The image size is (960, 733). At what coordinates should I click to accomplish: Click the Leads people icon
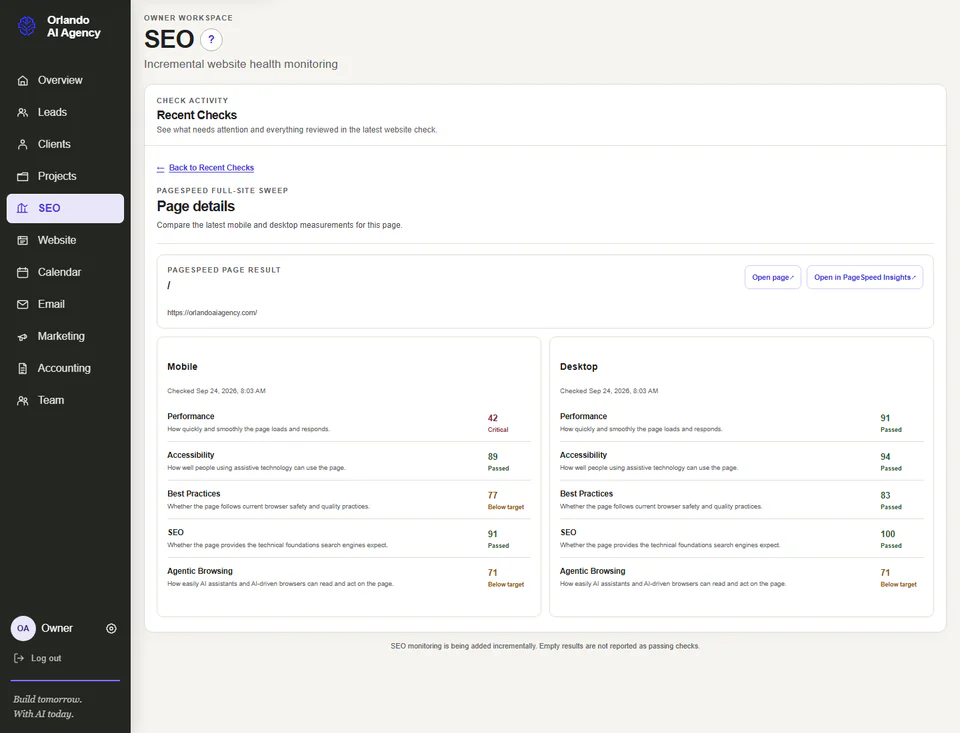pyautogui.click(x=23, y=113)
